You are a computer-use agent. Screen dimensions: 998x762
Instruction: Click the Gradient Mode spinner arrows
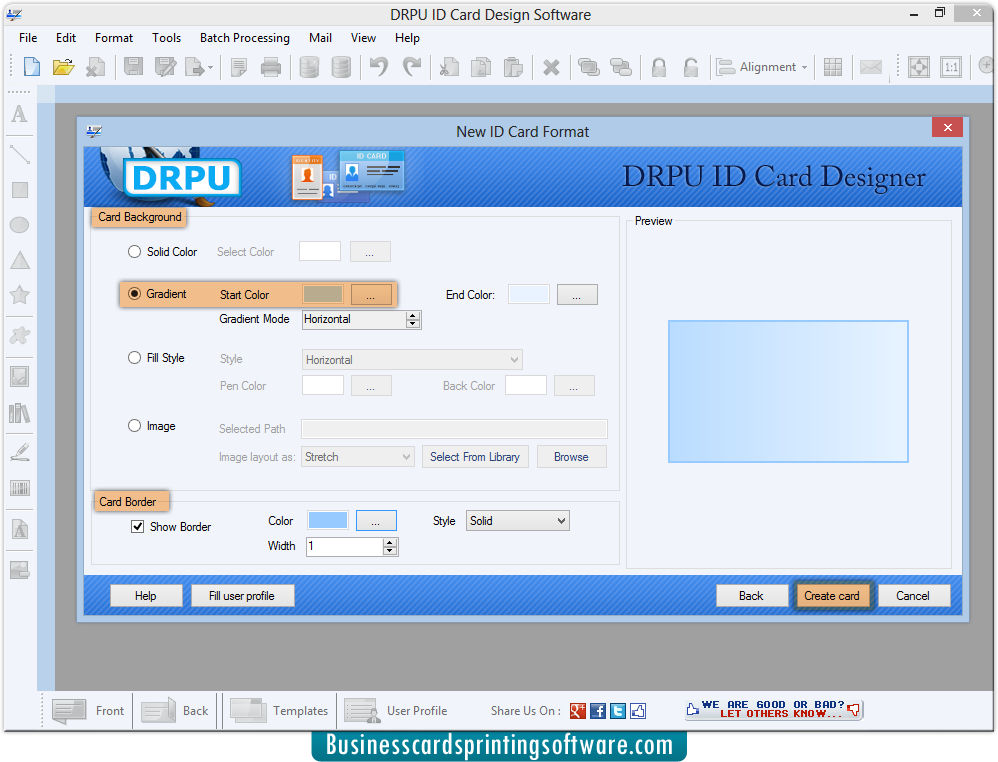tap(413, 320)
